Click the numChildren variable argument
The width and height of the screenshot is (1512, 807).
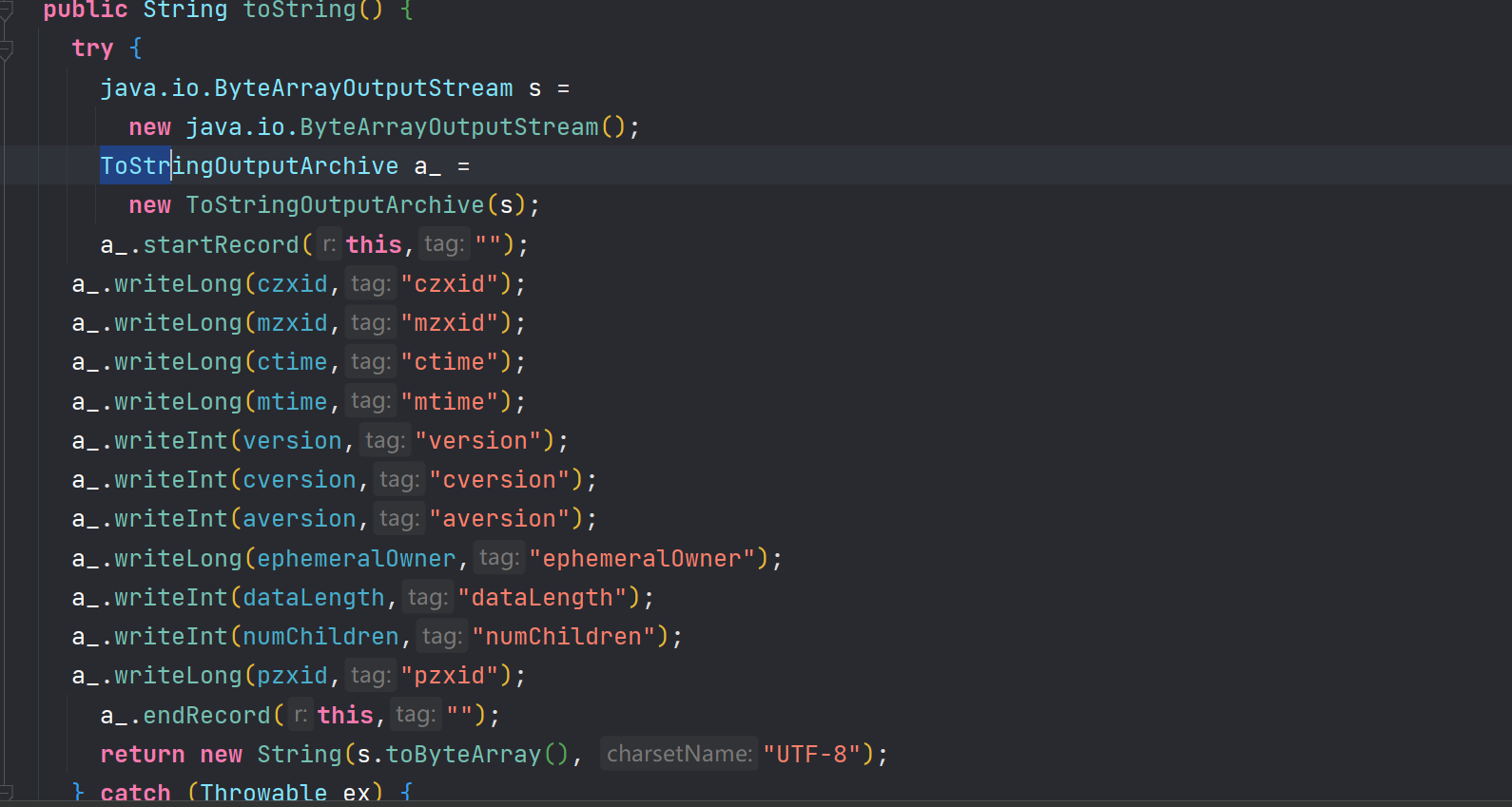[321, 637]
